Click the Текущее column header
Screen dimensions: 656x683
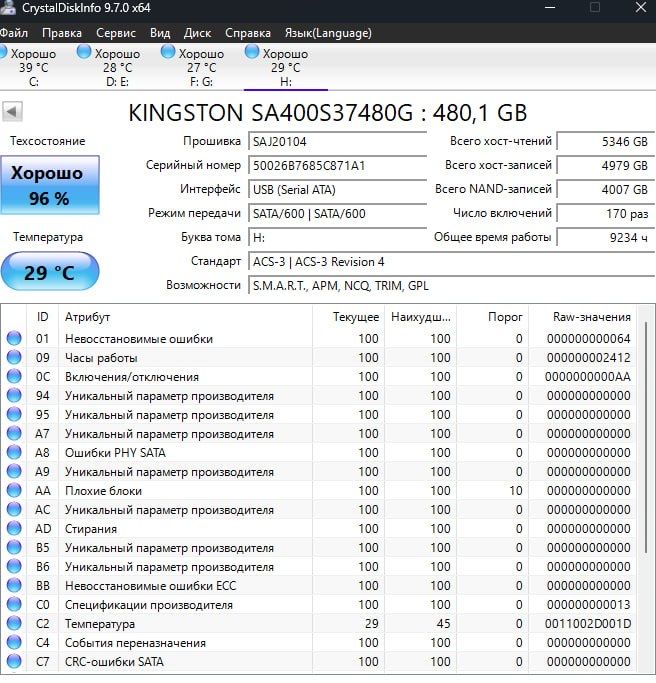pos(348,317)
